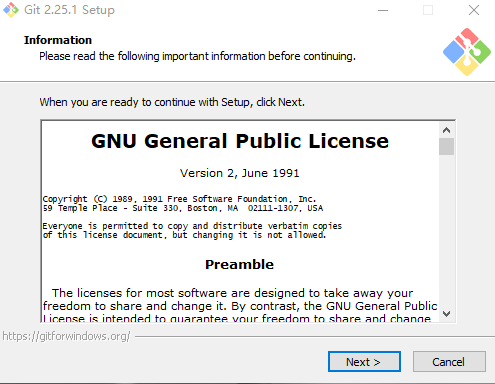This screenshot has height=384, width=495.
Task: Click the license box scroll-down arrow
Action: point(447,314)
